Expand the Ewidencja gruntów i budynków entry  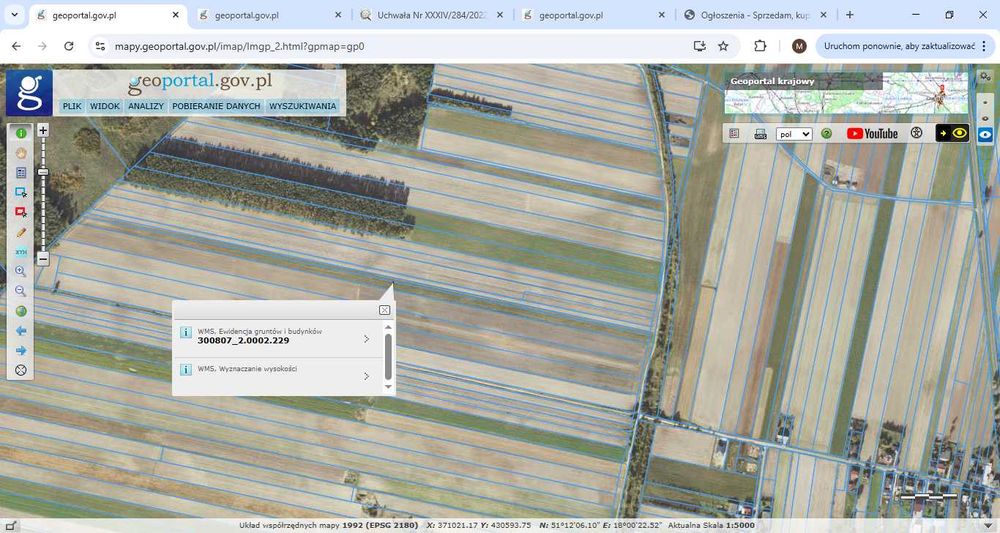pyautogui.click(x=366, y=339)
